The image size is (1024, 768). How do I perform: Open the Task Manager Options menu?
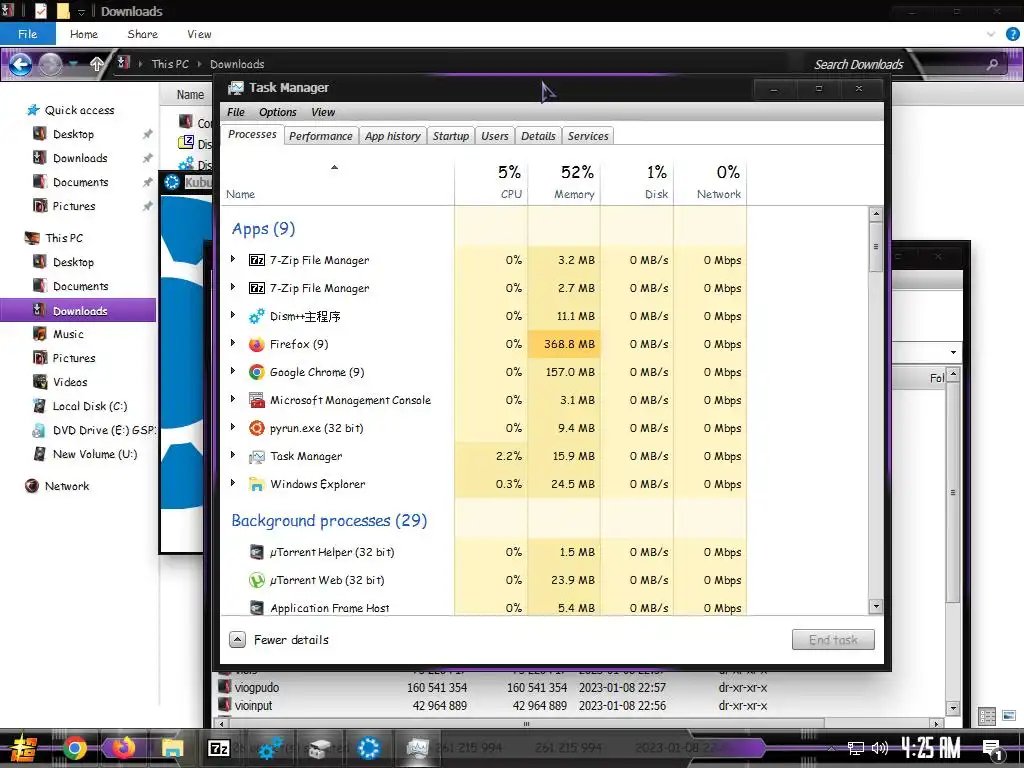pos(278,112)
